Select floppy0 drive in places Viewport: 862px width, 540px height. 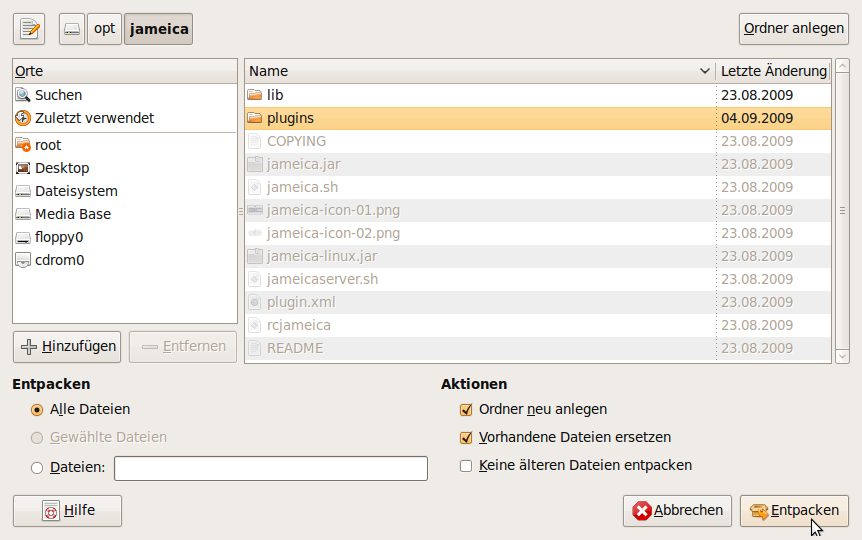click(x=125, y=238)
